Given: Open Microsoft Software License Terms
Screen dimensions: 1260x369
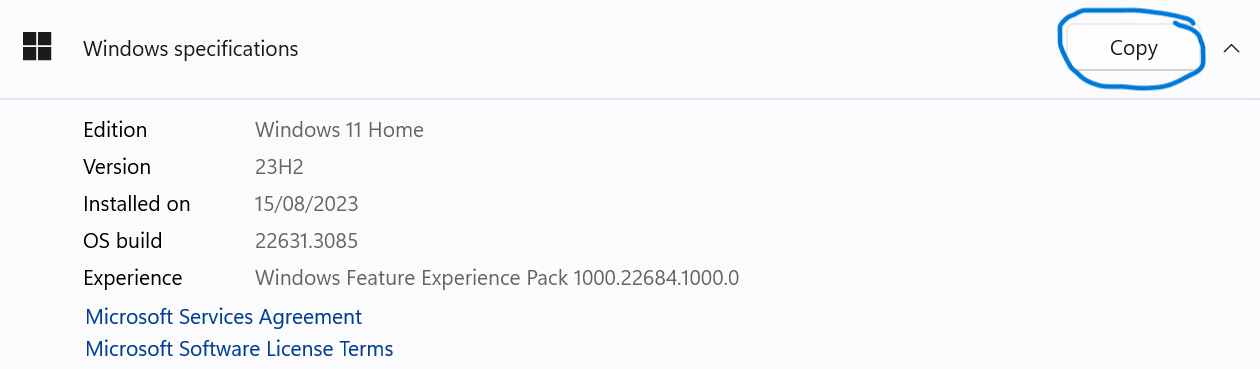Looking at the screenshot, I should [239, 349].
